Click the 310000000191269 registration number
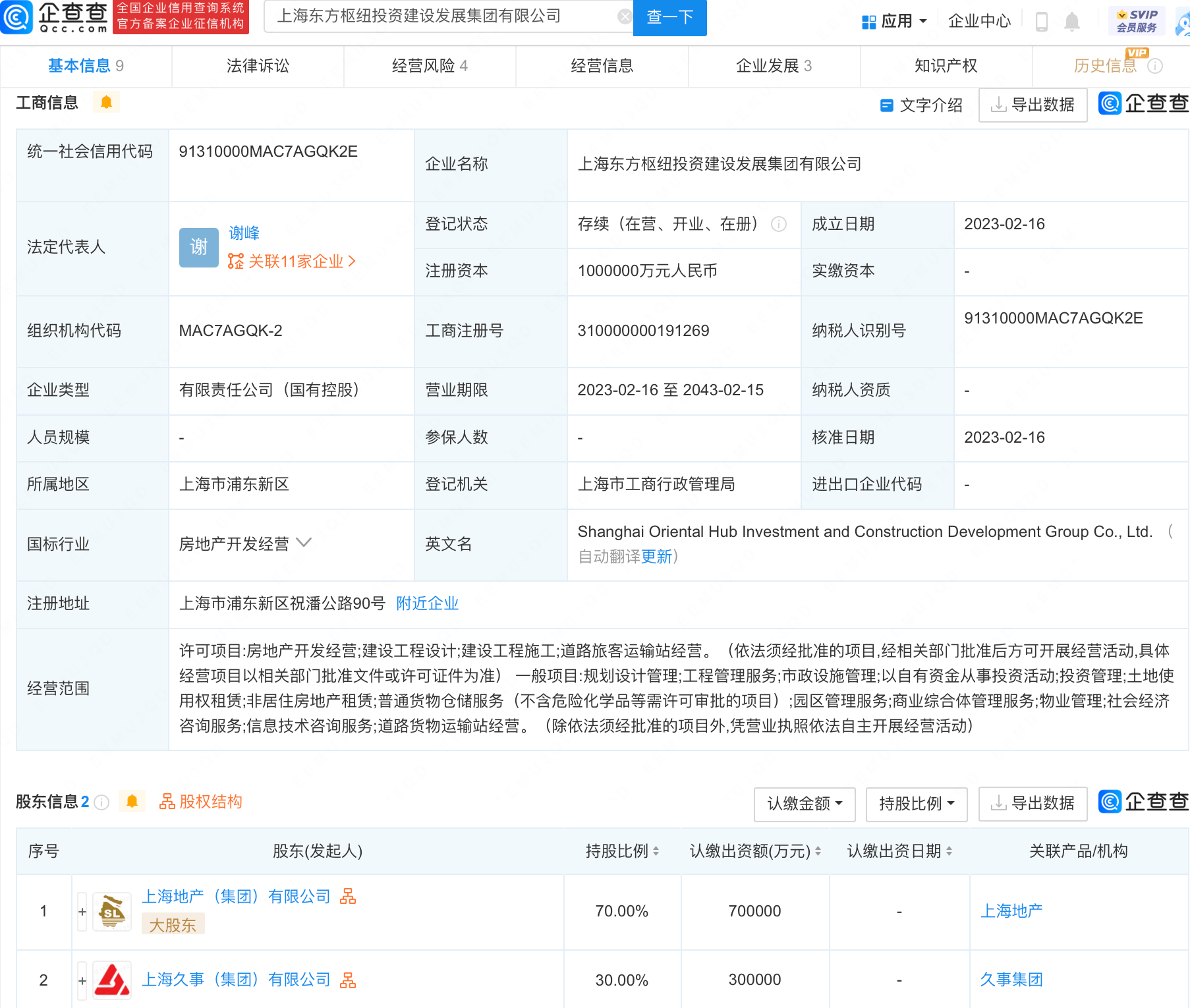 (x=643, y=331)
